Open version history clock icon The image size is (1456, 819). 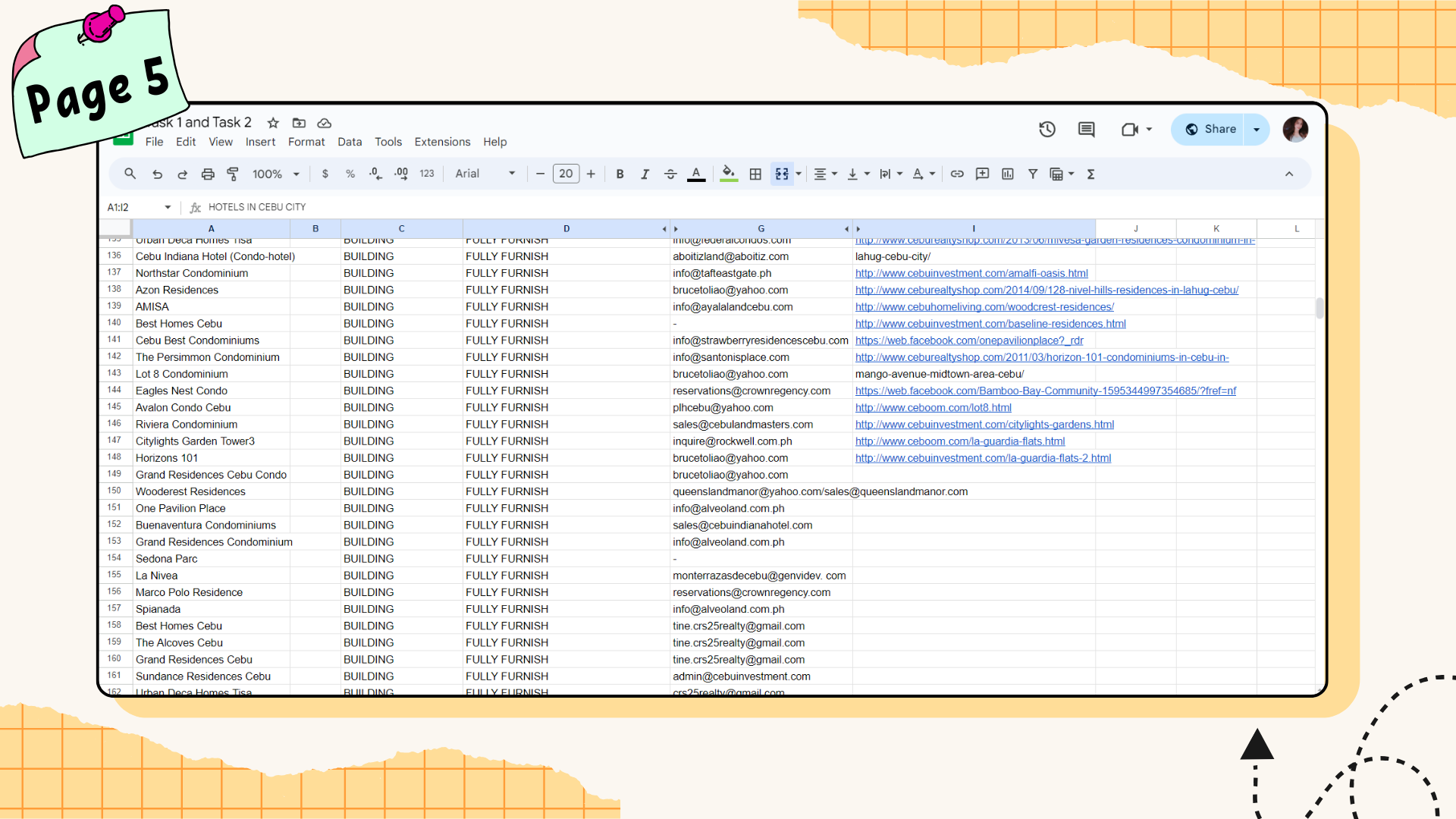tap(1047, 129)
